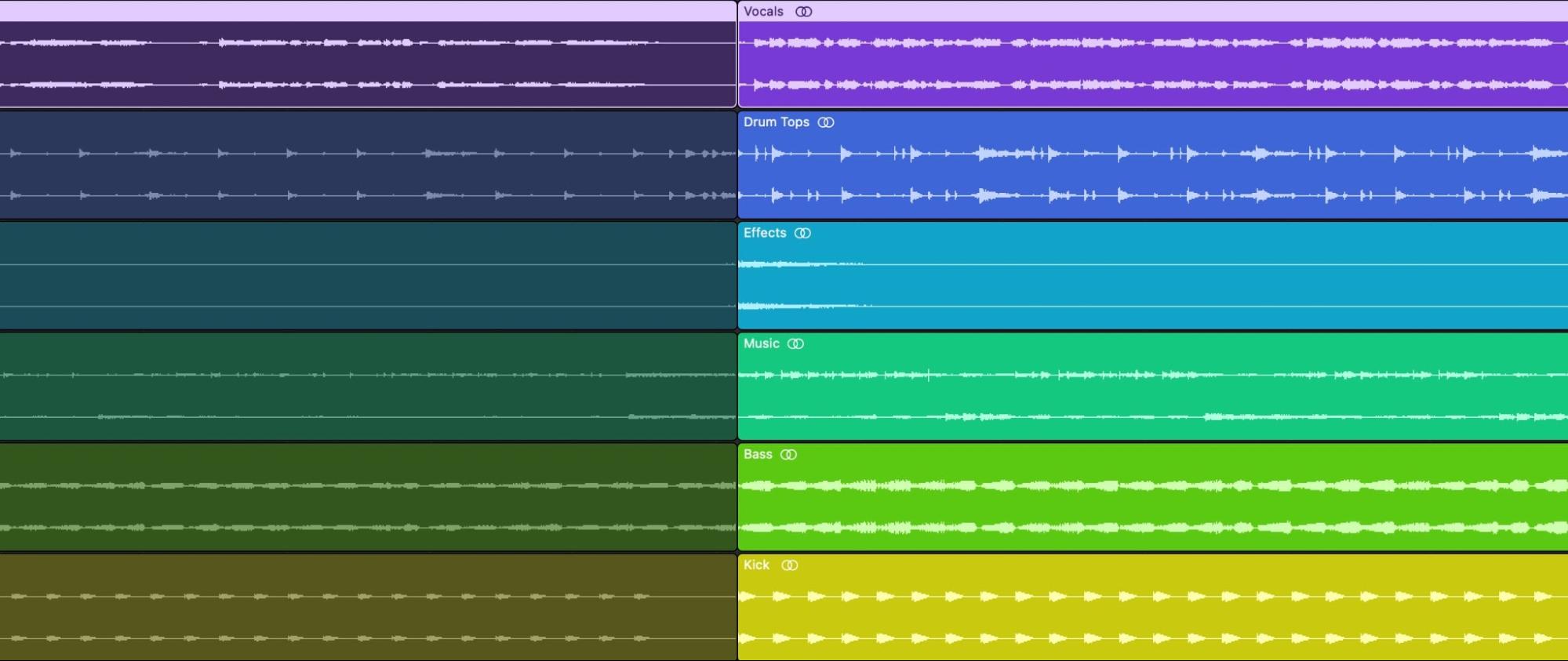Select the bright green Music audio region

1153,386
